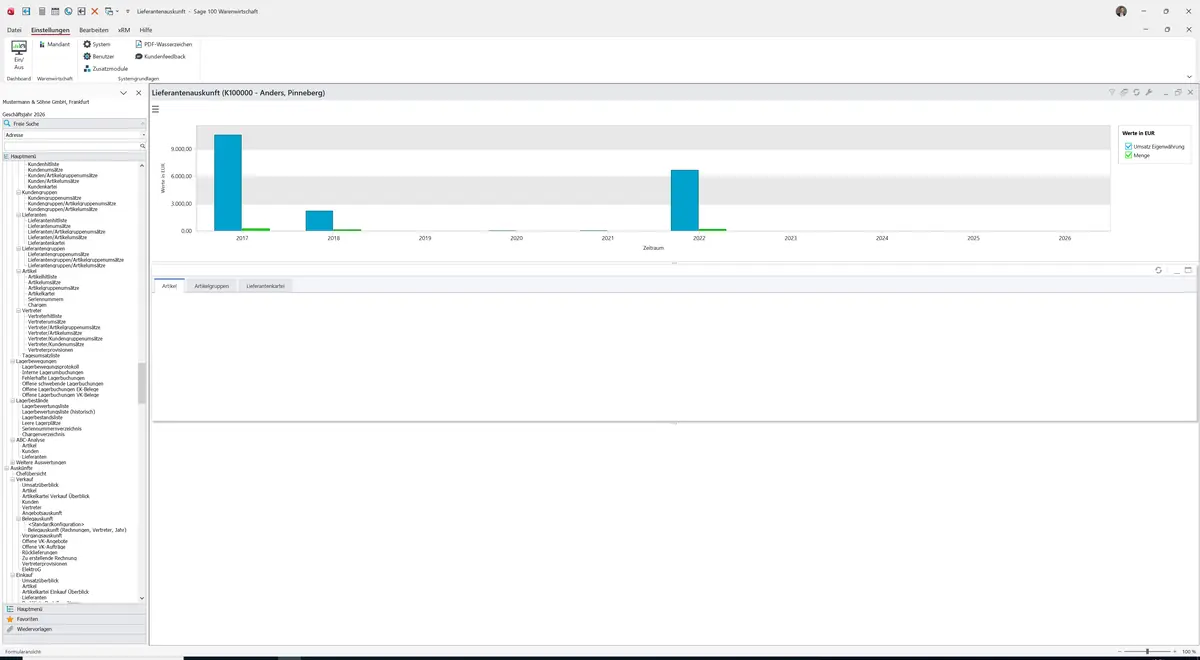This screenshot has width=1200, height=660.
Task: Toggle the Dashboard Ein/Aus icon
Action: (19, 55)
